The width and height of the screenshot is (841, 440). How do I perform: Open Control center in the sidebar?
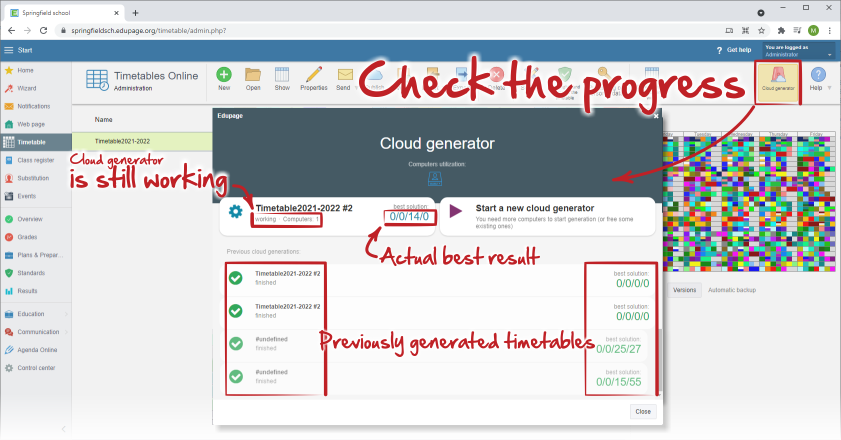coord(35,368)
